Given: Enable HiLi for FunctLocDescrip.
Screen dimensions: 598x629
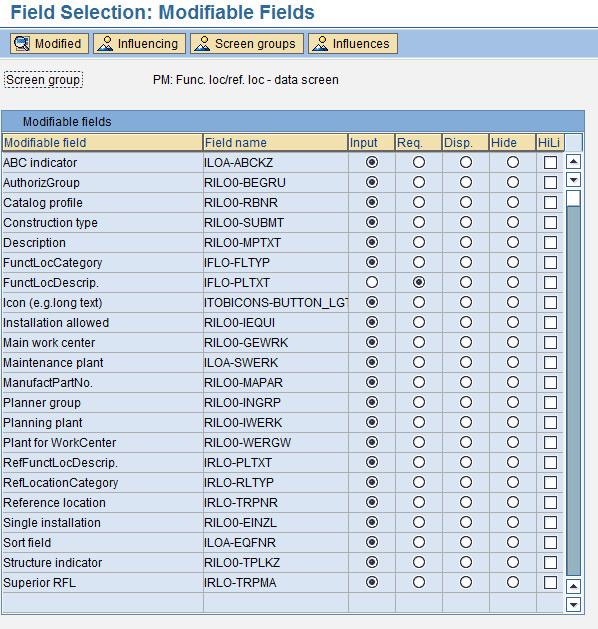Looking at the screenshot, I should pos(550,282).
